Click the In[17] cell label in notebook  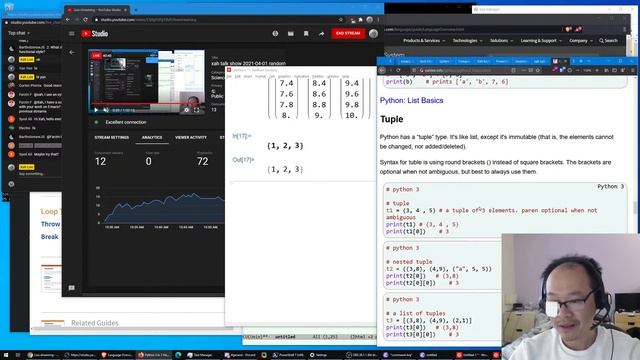point(242,136)
